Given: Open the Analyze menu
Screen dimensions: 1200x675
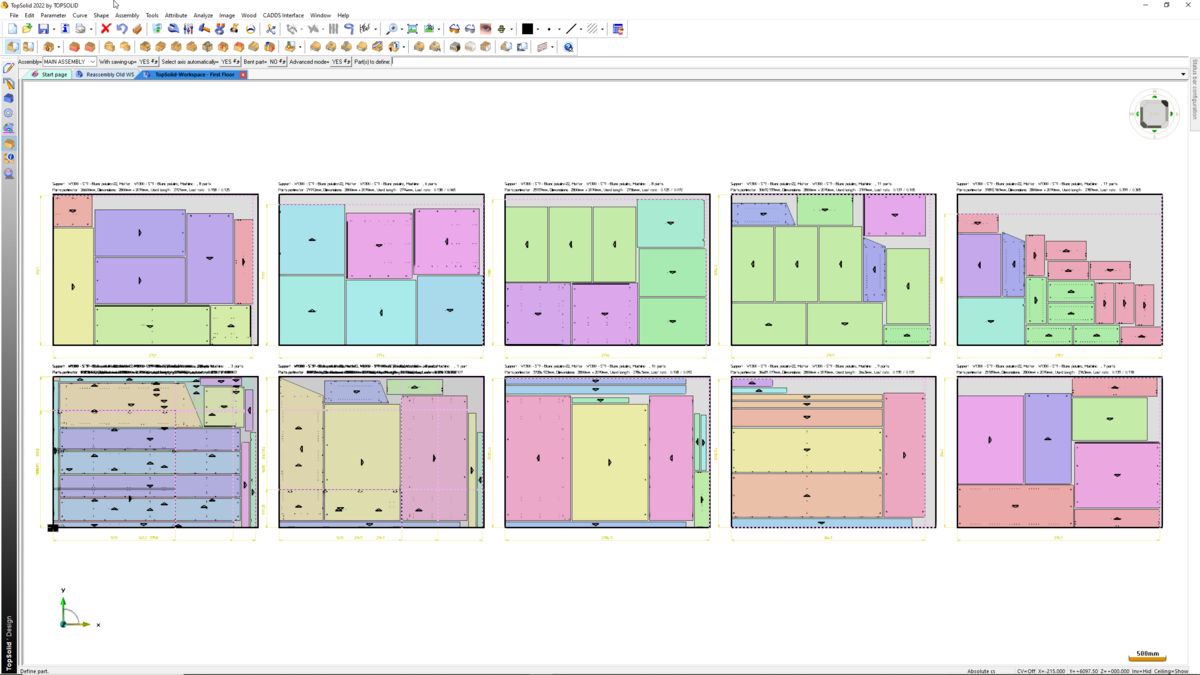Looking at the screenshot, I should coord(203,16).
